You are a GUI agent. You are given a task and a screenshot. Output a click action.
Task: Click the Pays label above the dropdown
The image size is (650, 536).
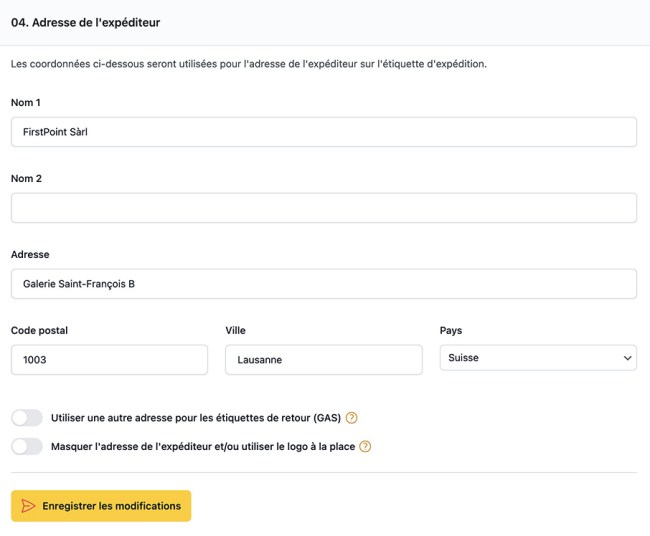tap(451, 331)
